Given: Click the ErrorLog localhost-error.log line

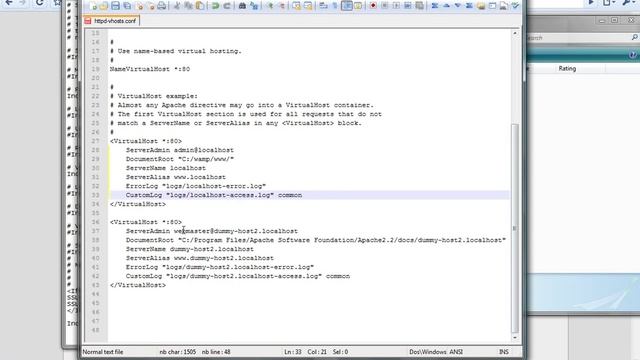Looking at the screenshot, I should (x=196, y=186).
